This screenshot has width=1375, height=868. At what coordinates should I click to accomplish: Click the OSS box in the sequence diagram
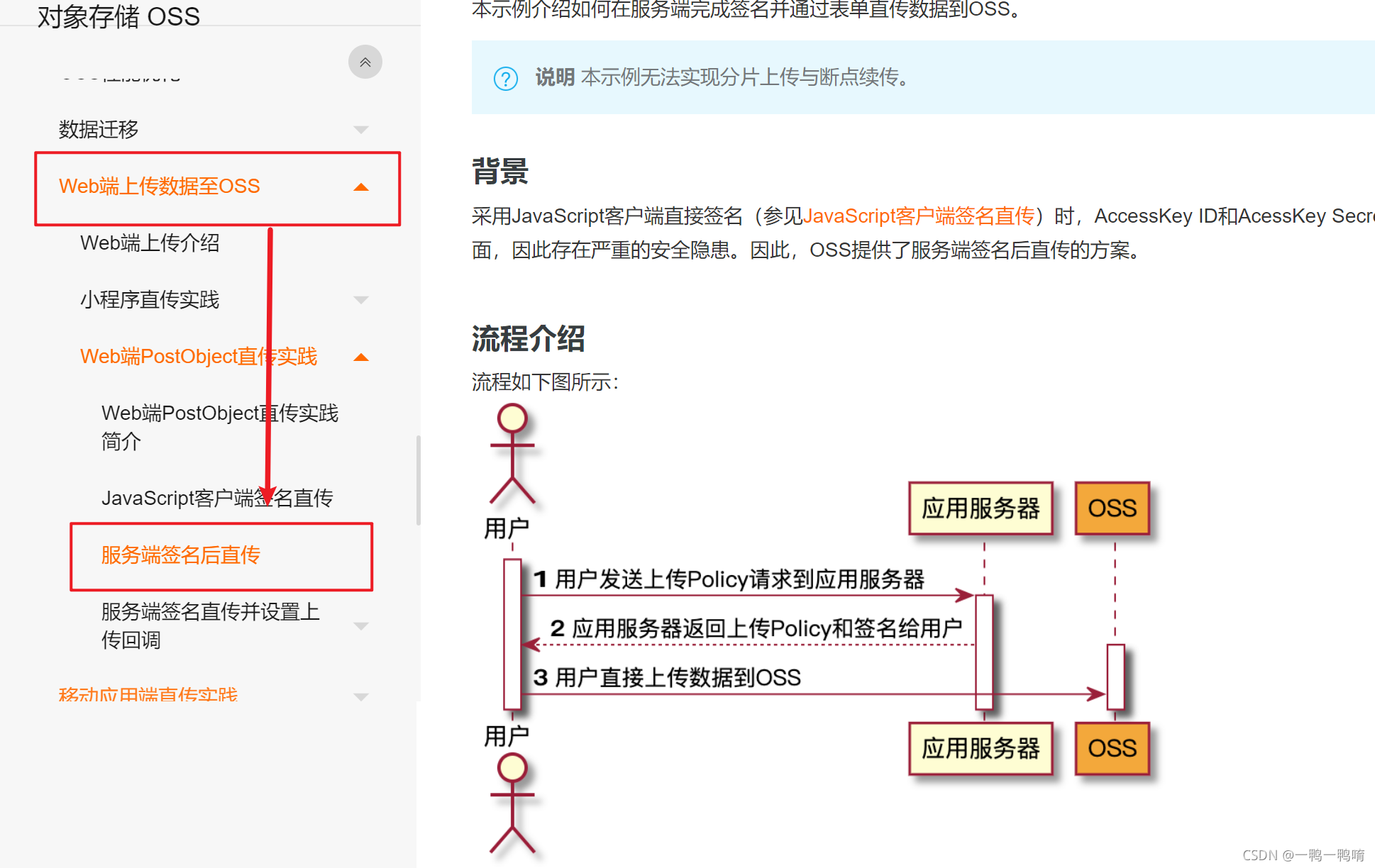pos(1113,508)
